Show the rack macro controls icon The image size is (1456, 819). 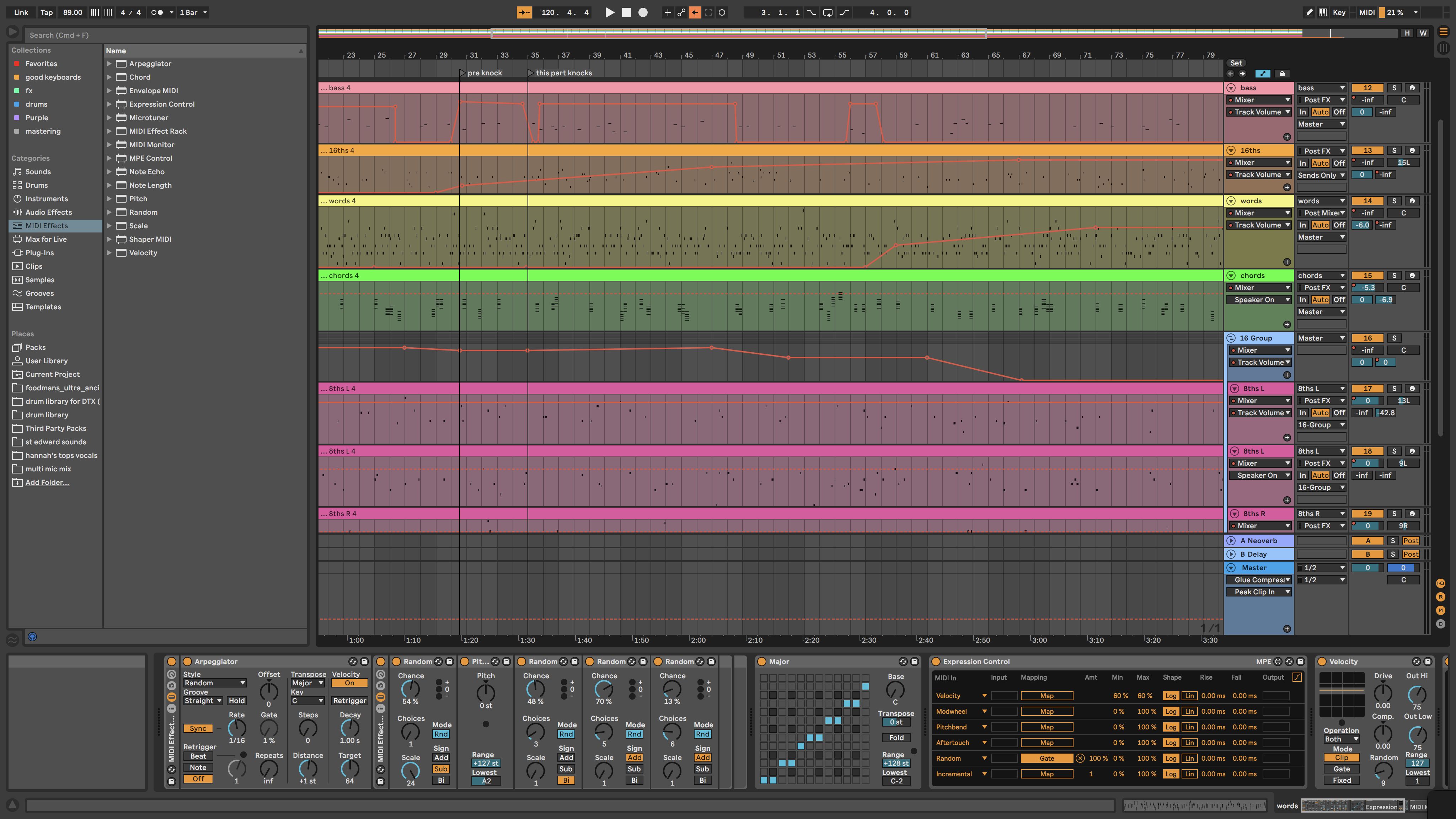pos(172,674)
